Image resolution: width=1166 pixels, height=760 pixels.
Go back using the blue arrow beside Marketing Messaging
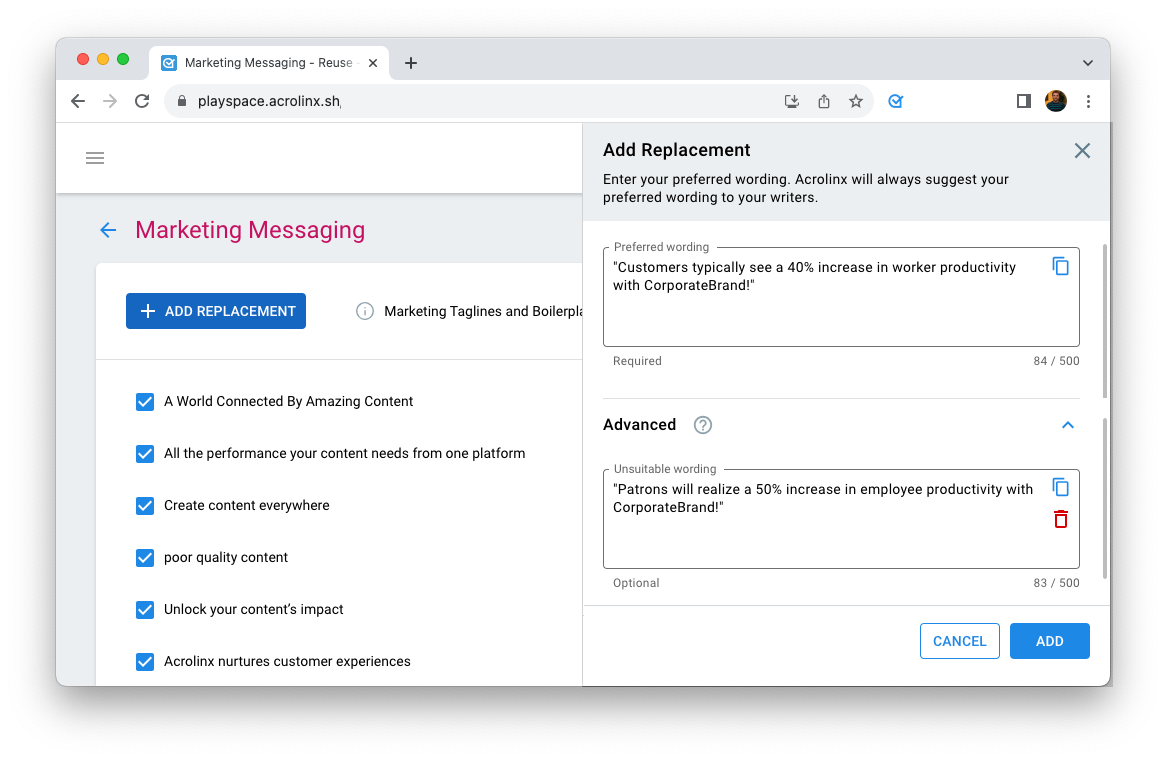(108, 230)
